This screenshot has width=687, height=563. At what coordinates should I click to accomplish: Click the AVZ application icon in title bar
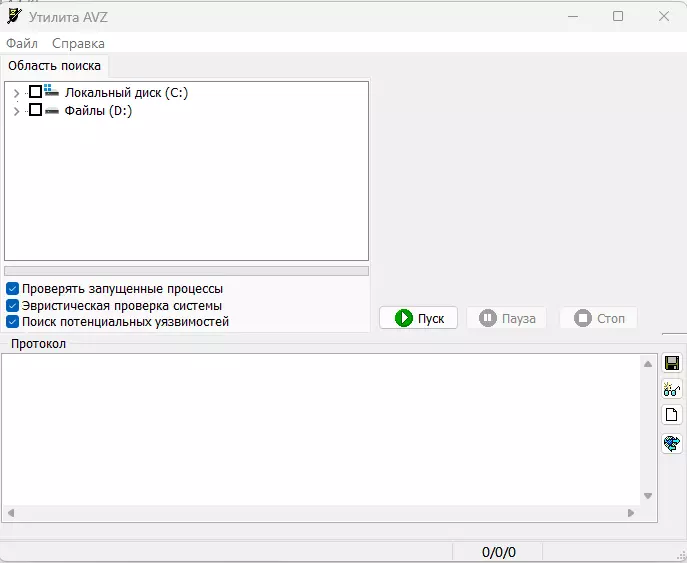[x=14, y=16]
